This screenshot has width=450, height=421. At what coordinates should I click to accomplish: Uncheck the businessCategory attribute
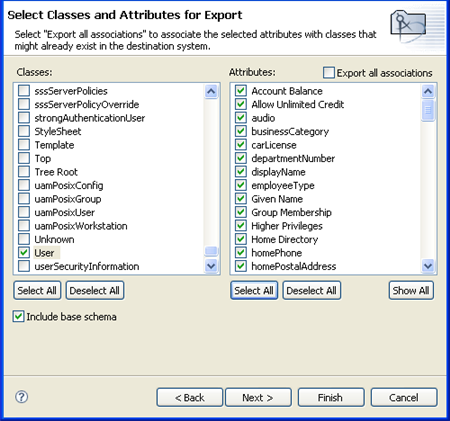(x=241, y=131)
